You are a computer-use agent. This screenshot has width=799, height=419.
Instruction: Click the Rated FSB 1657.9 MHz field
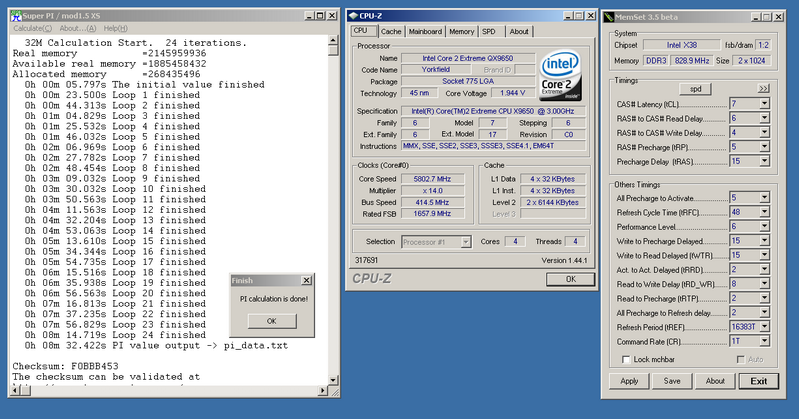(433, 214)
